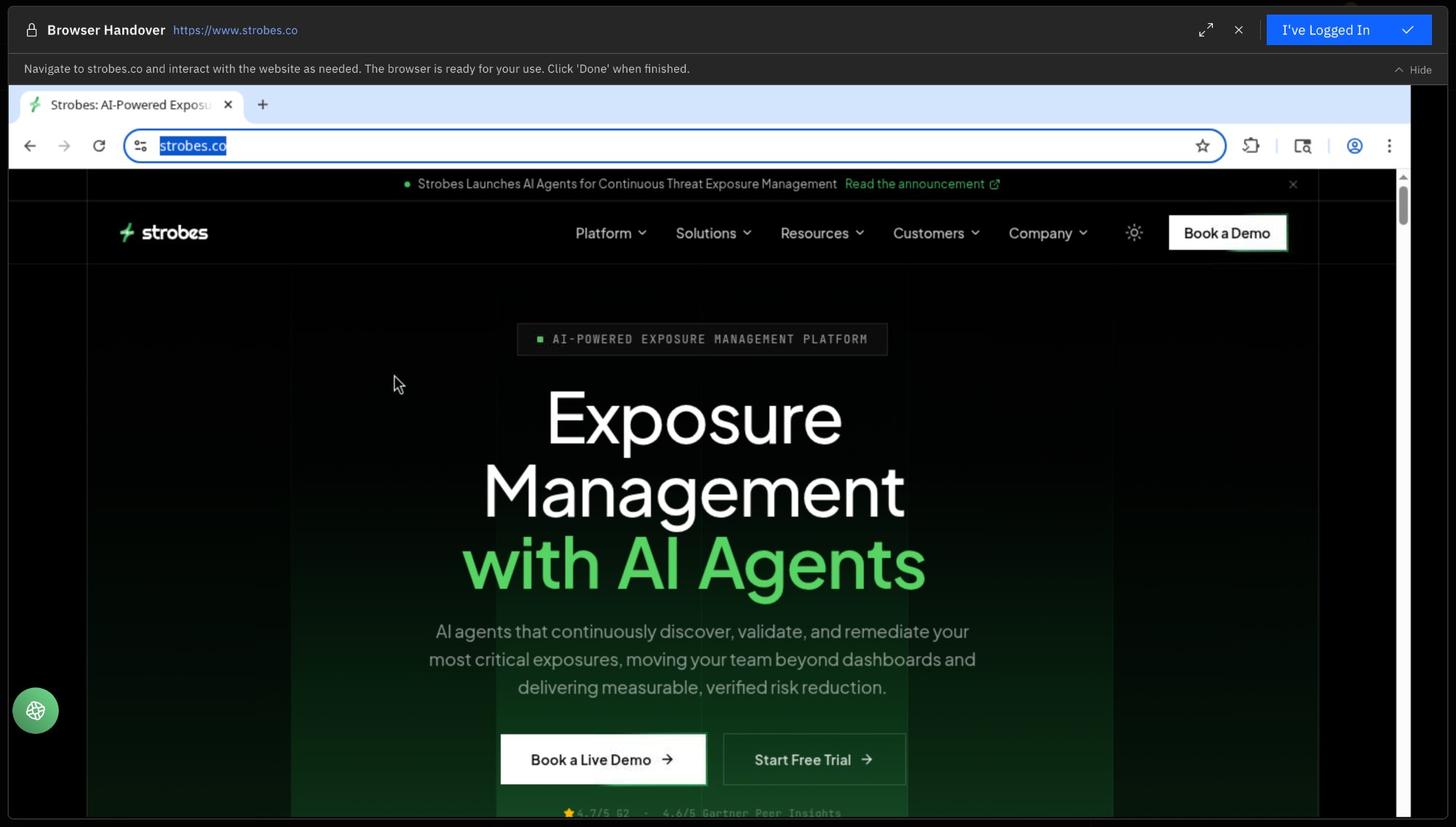Close the Strobes browser tab
The image size is (1456, 827).
pos(228,105)
